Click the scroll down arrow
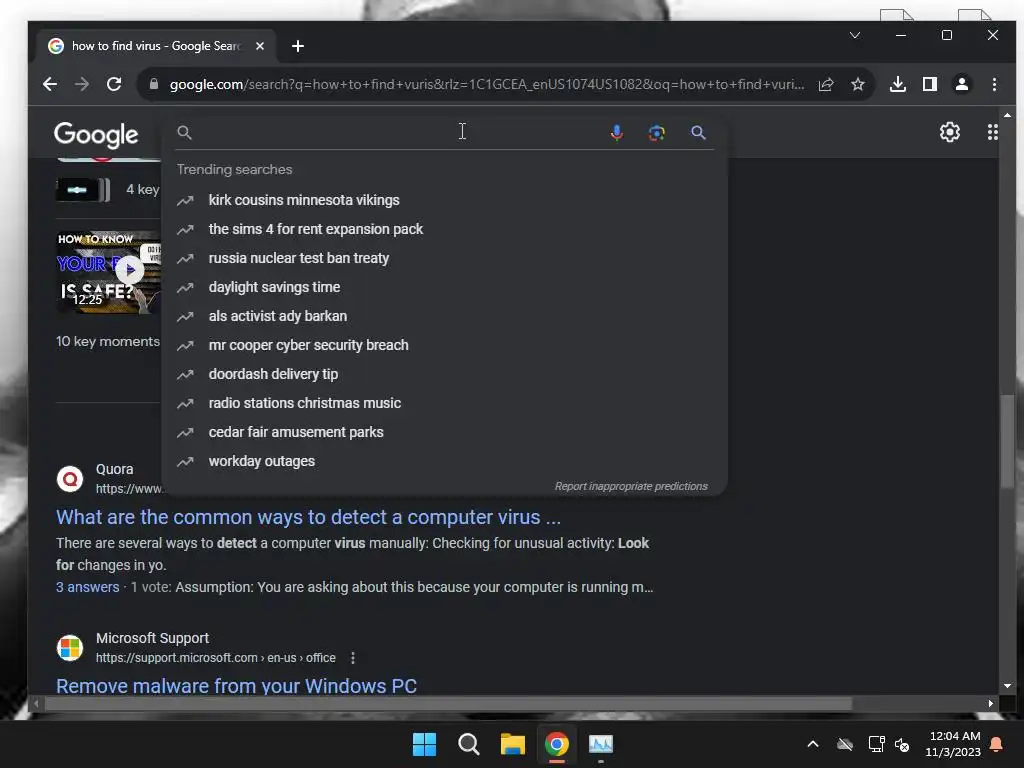 pos(1007,686)
